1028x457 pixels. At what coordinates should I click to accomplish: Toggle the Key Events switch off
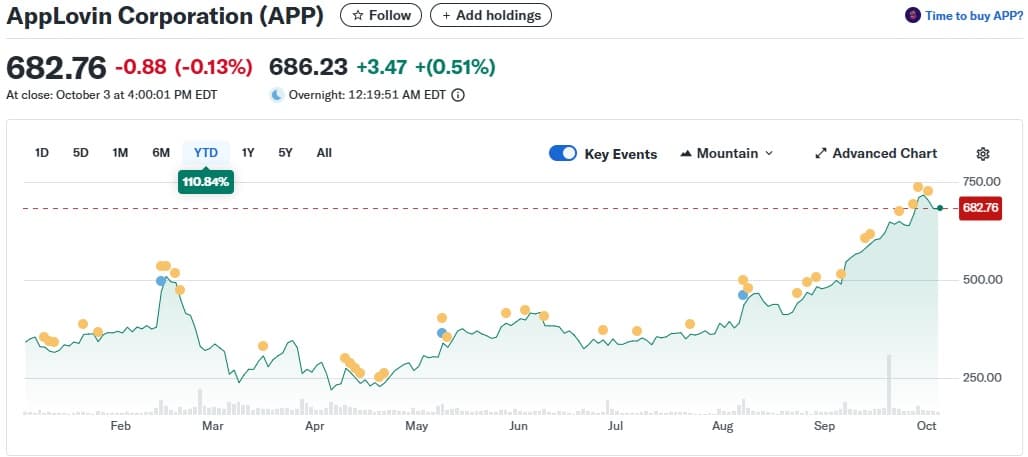coord(563,153)
